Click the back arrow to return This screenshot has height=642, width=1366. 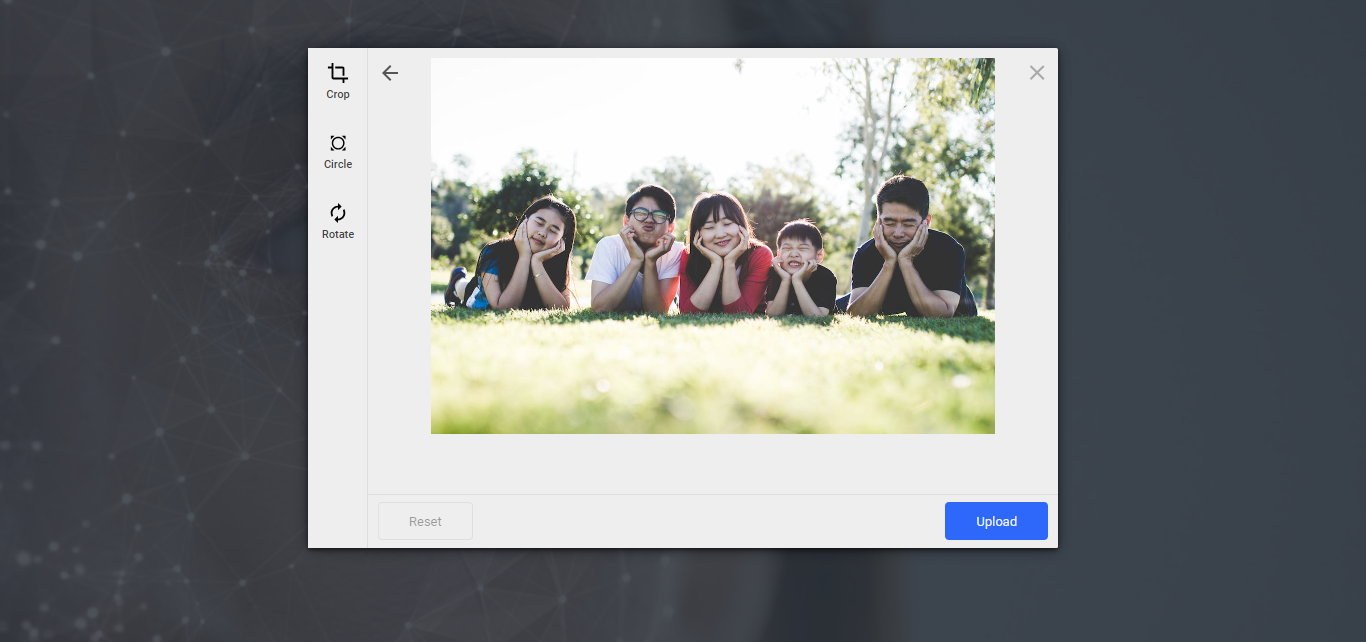[390, 73]
